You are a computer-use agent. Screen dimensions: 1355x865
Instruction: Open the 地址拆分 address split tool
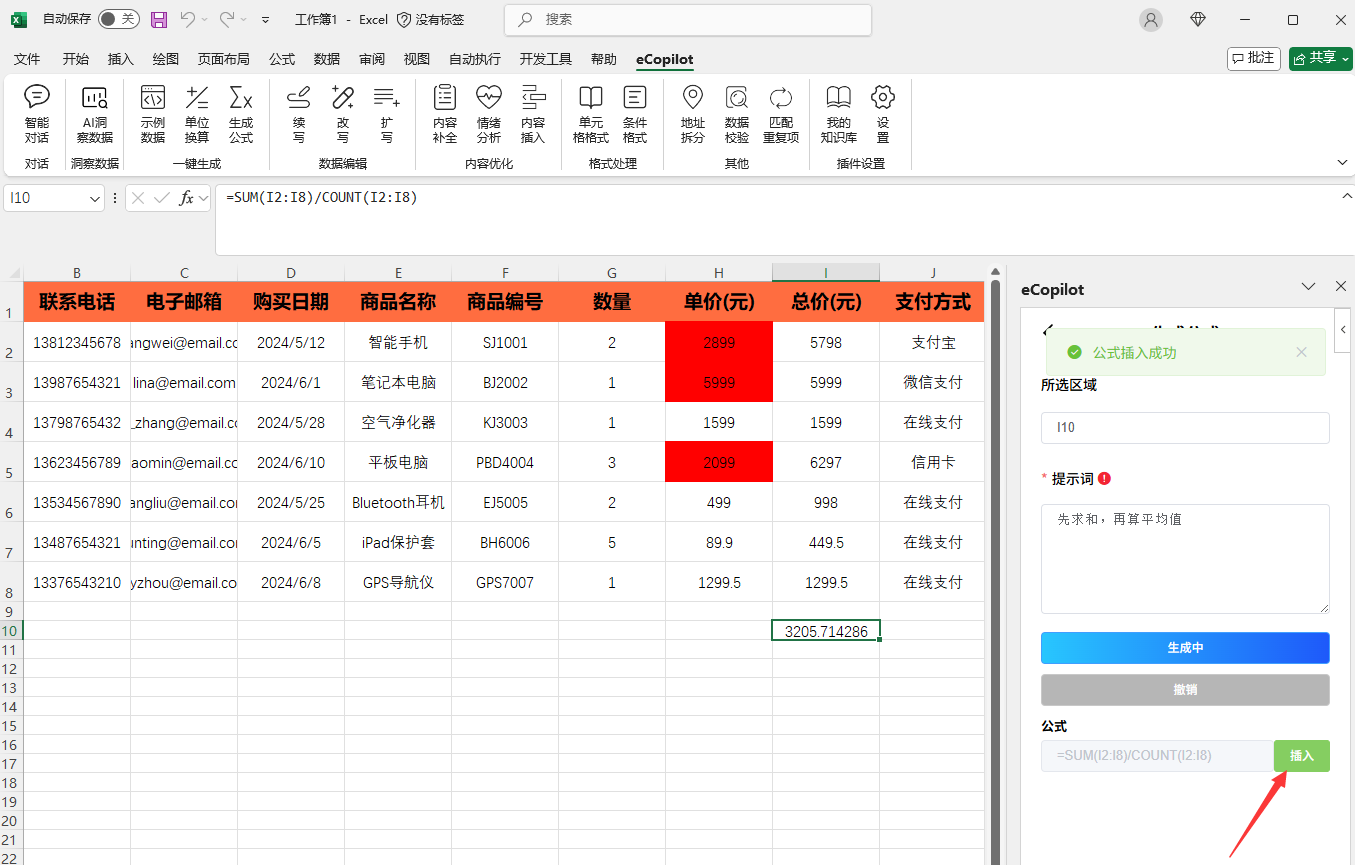pos(693,113)
